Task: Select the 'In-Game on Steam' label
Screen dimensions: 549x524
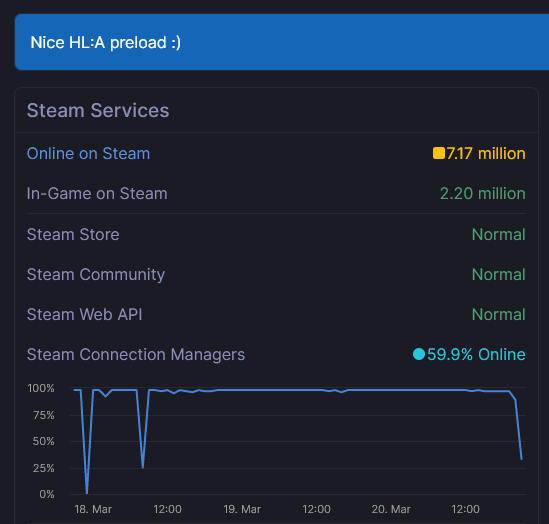Action: (97, 194)
